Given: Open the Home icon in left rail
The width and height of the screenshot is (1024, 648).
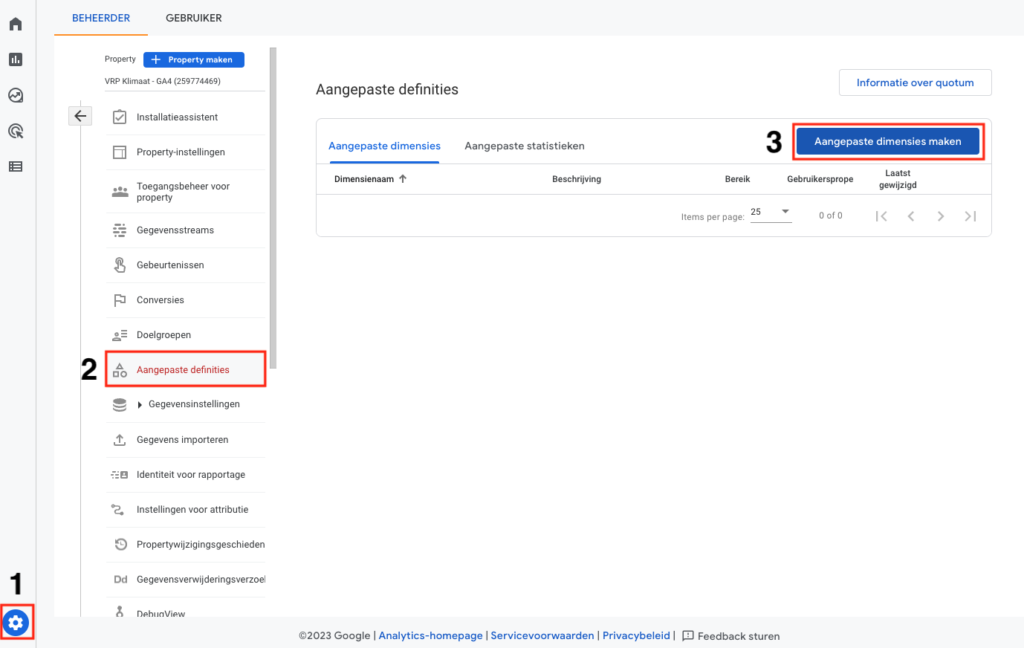Looking at the screenshot, I should click(x=16, y=24).
